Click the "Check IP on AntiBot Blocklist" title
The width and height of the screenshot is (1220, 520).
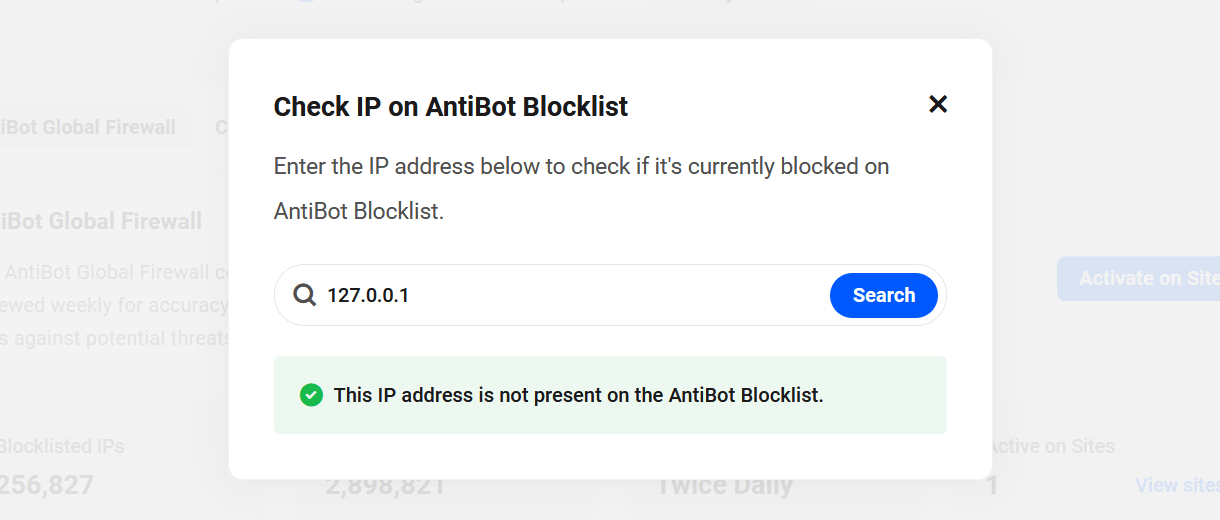coord(451,106)
